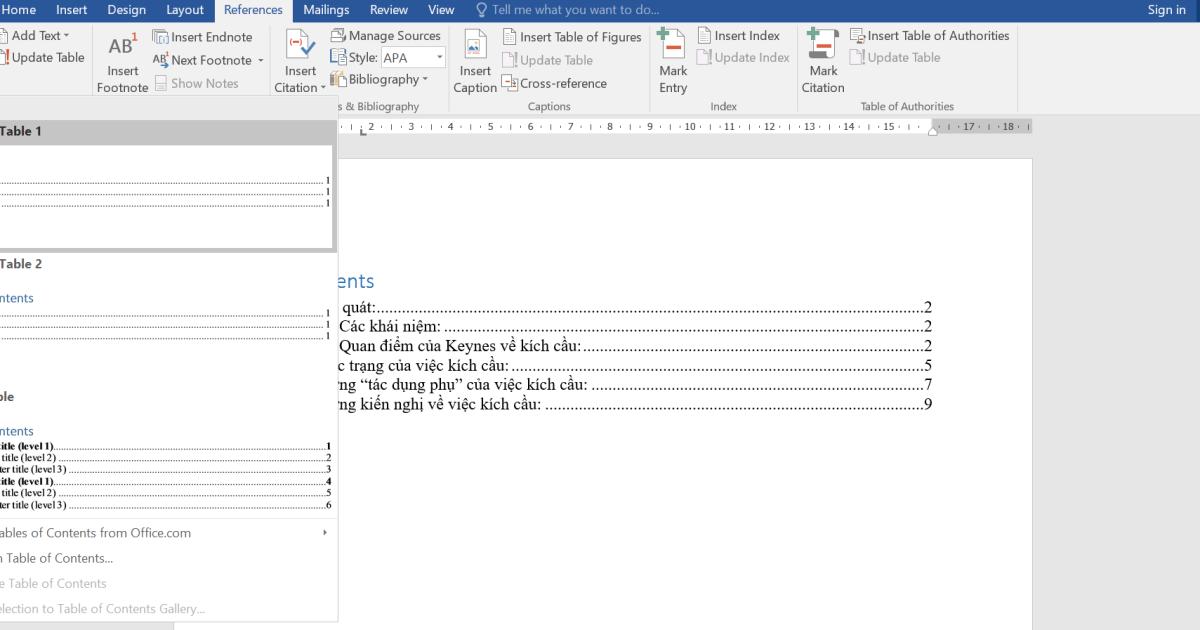The image size is (1200, 630).
Task: Expand Office.com submenu arrow
Action: coord(324,533)
